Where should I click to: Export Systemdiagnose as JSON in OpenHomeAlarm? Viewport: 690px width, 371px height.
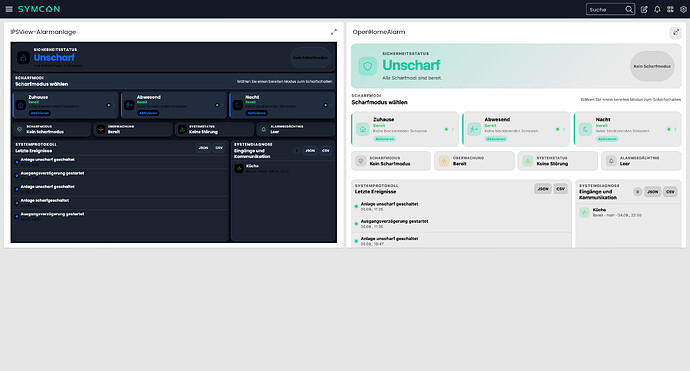click(653, 192)
